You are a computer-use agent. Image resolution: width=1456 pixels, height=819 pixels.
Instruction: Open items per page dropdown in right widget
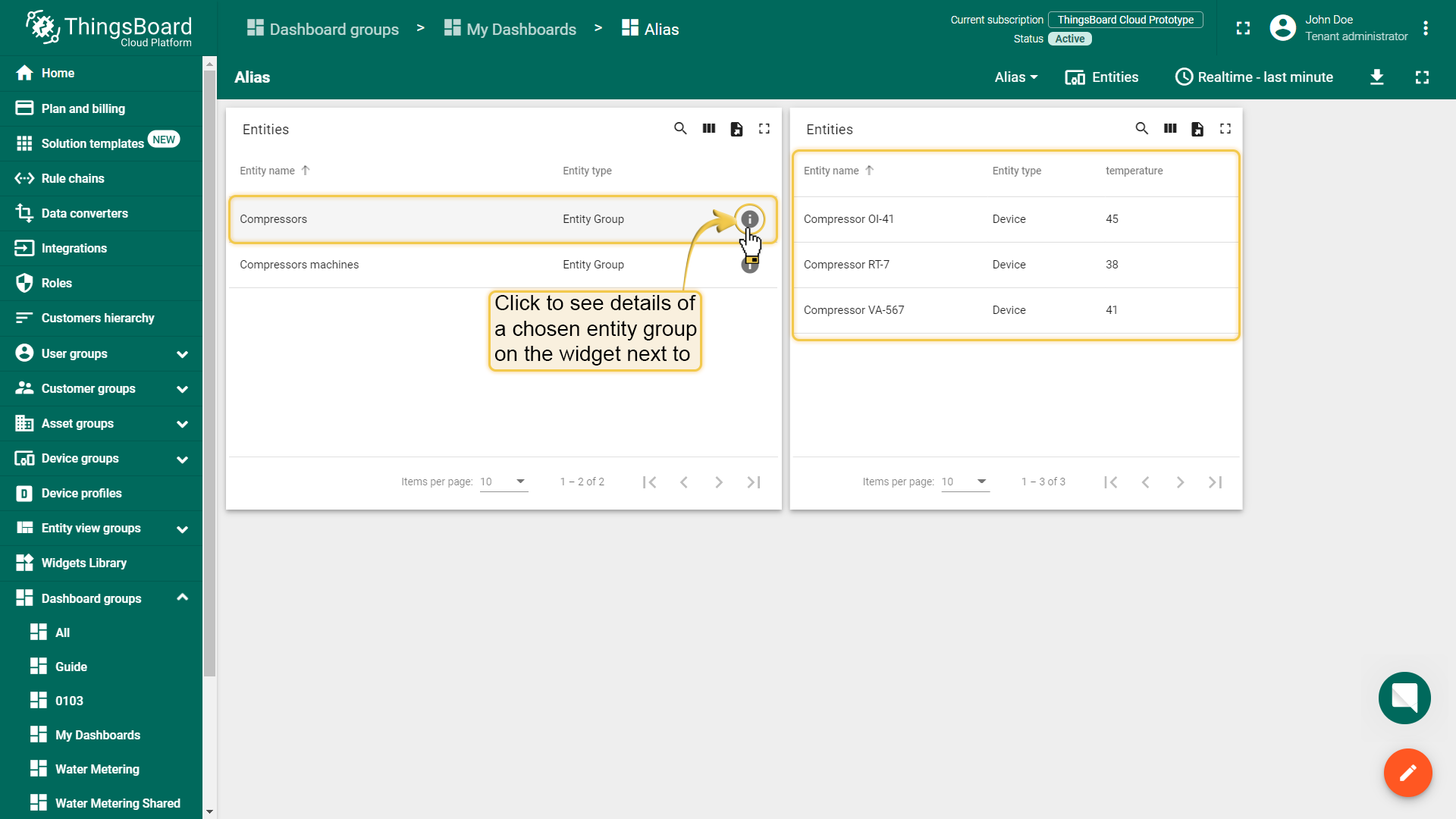pyautogui.click(x=965, y=482)
